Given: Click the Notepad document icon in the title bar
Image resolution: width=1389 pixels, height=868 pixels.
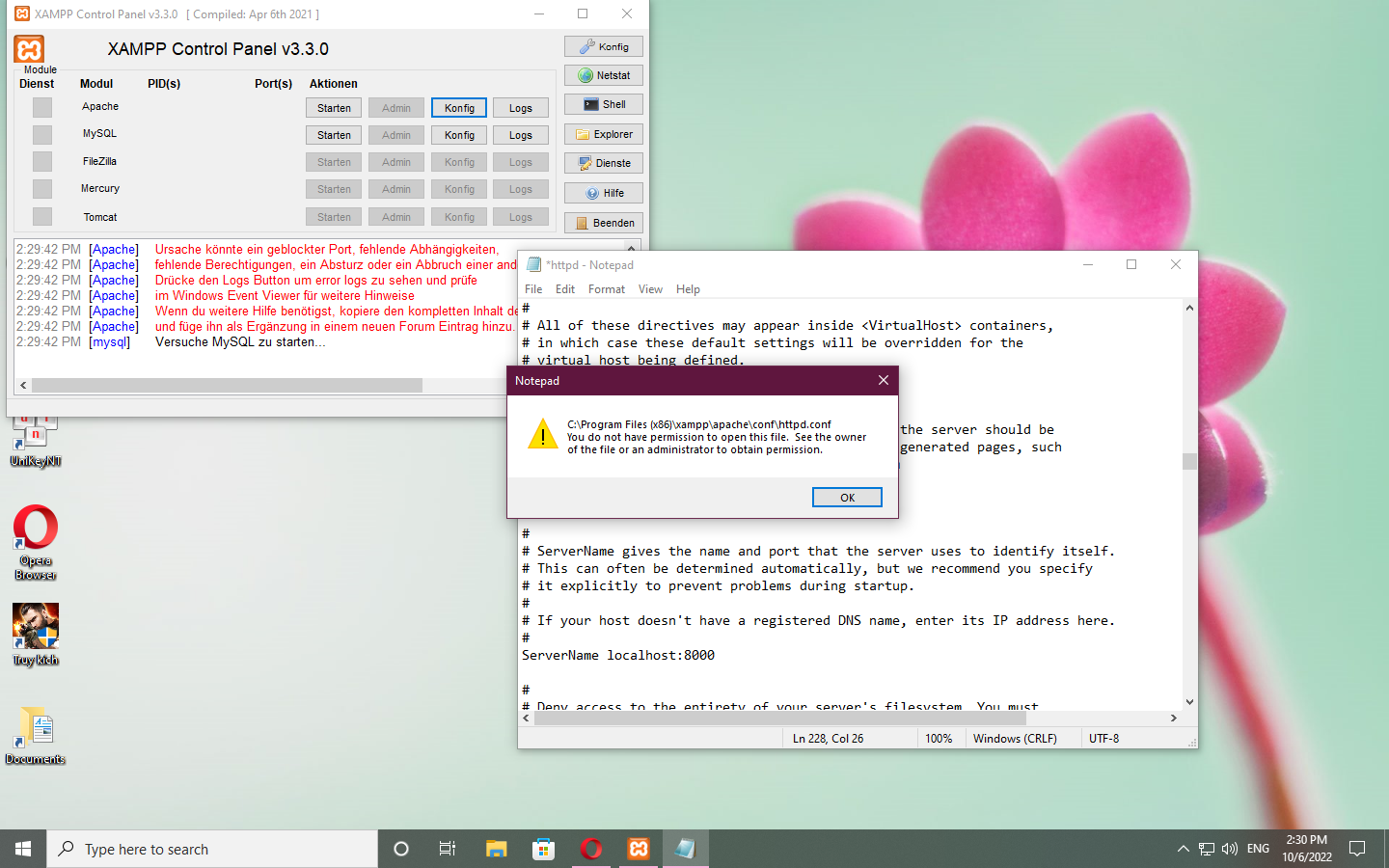Looking at the screenshot, I should click(x=533, y=264).
